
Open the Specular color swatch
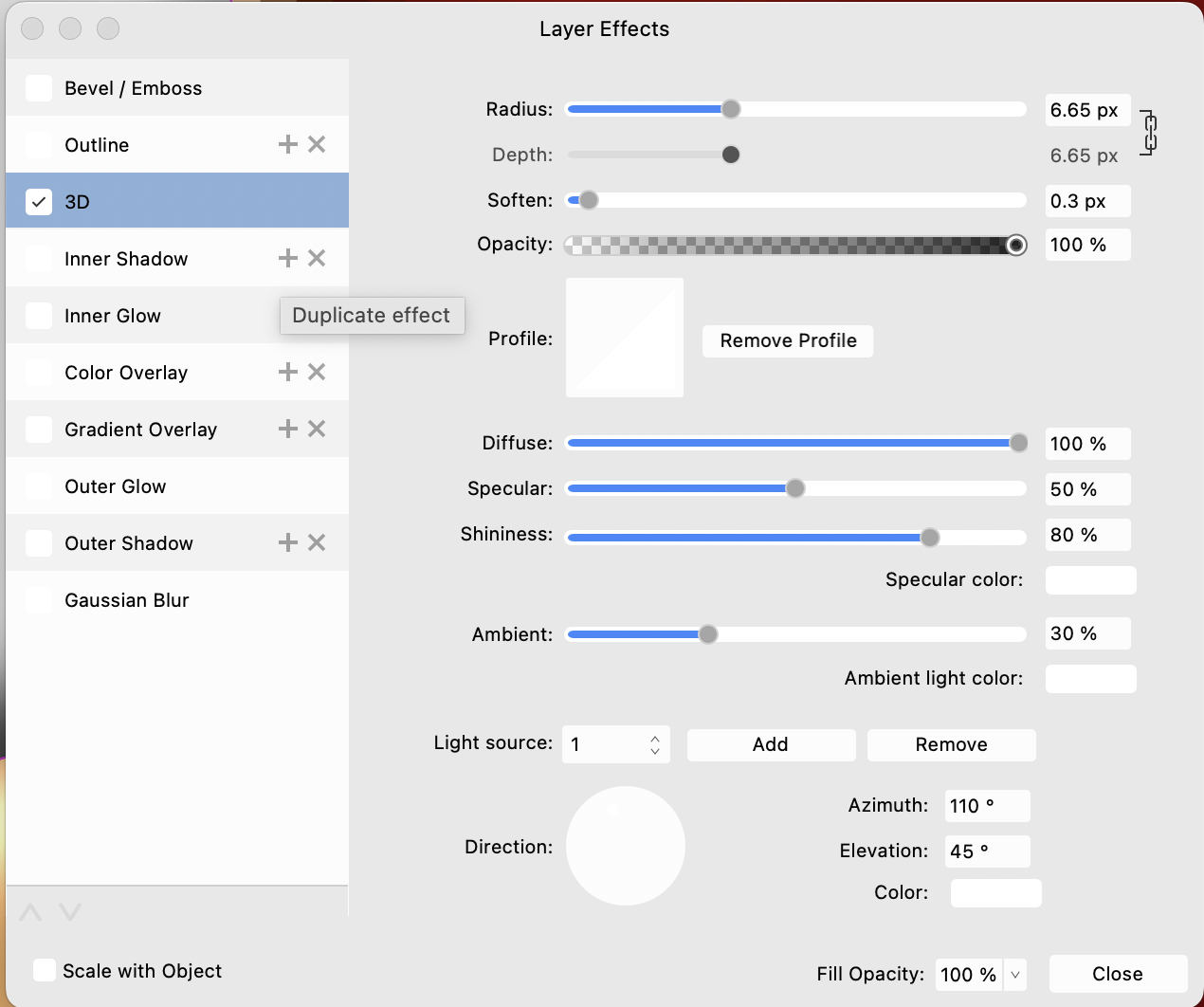click(1089, 579)
